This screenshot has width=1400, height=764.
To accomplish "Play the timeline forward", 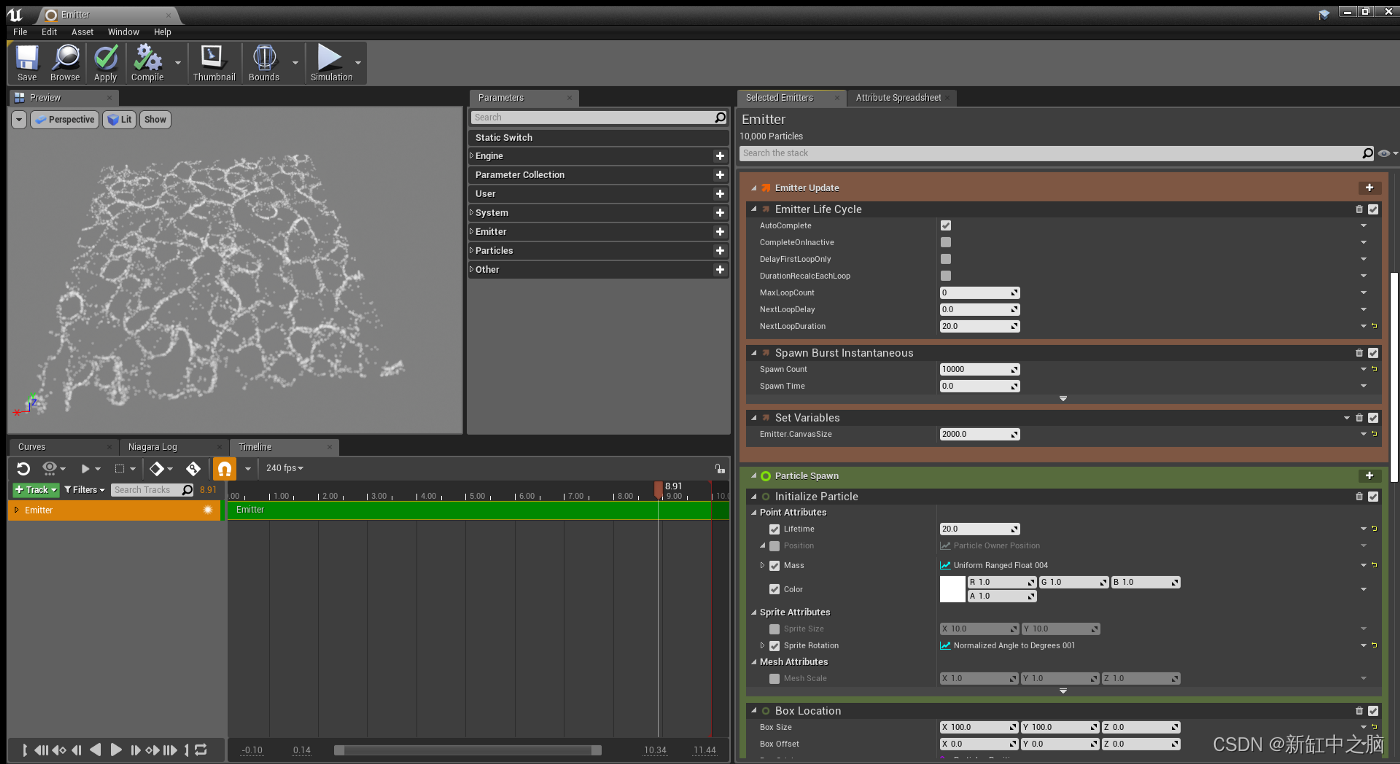I will pyautogui.click(x=116, y=750).
